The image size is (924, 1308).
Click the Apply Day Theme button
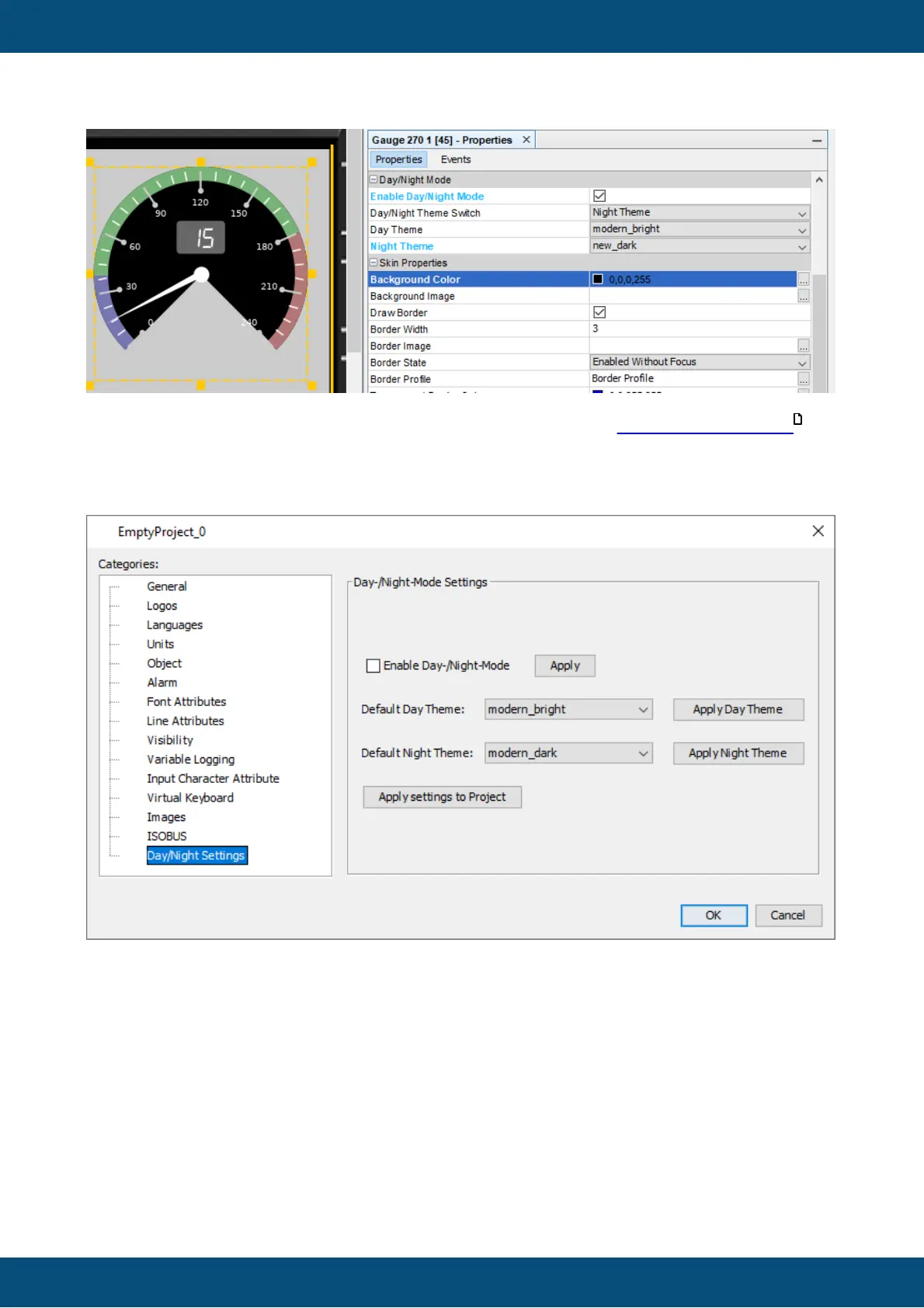tap(738, 709)
